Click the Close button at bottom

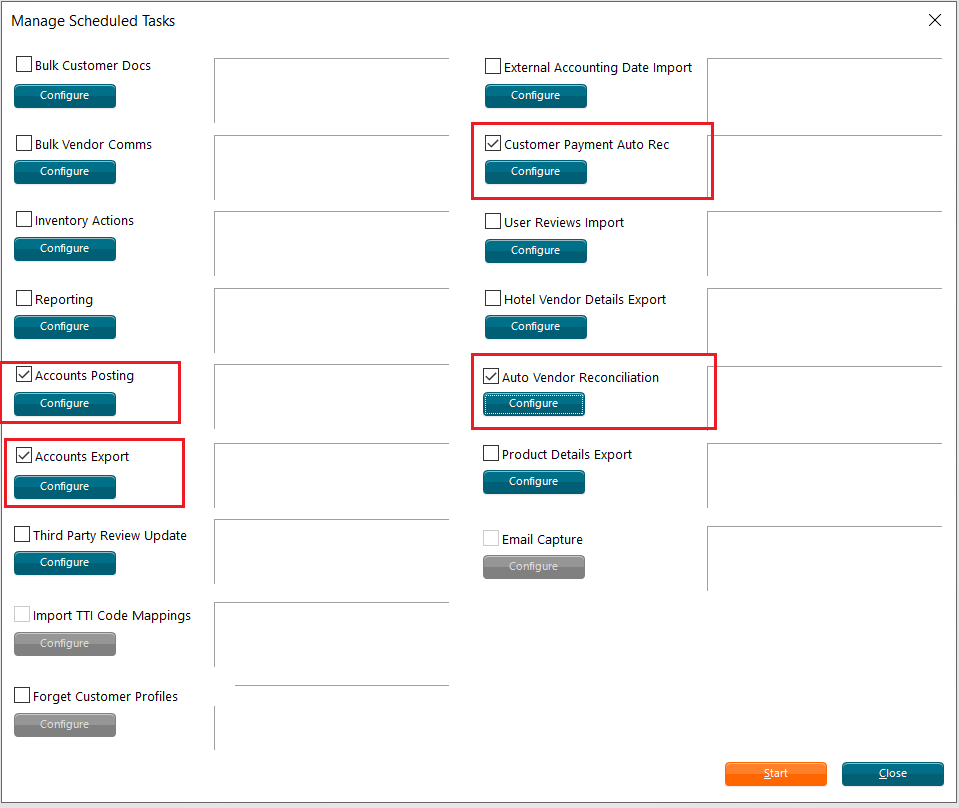(x=892, y=774)
